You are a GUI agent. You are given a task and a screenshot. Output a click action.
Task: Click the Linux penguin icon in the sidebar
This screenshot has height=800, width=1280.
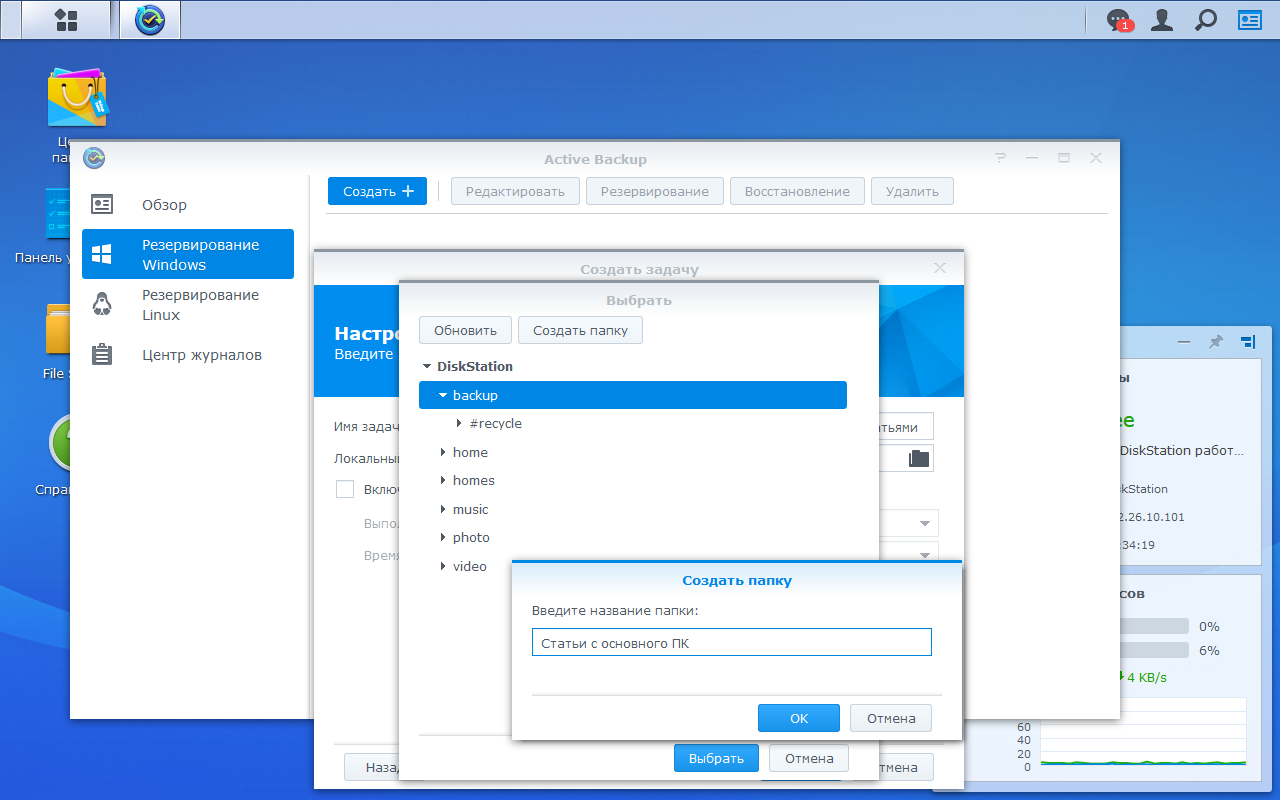pyautogui.click(x=102, y=304)
